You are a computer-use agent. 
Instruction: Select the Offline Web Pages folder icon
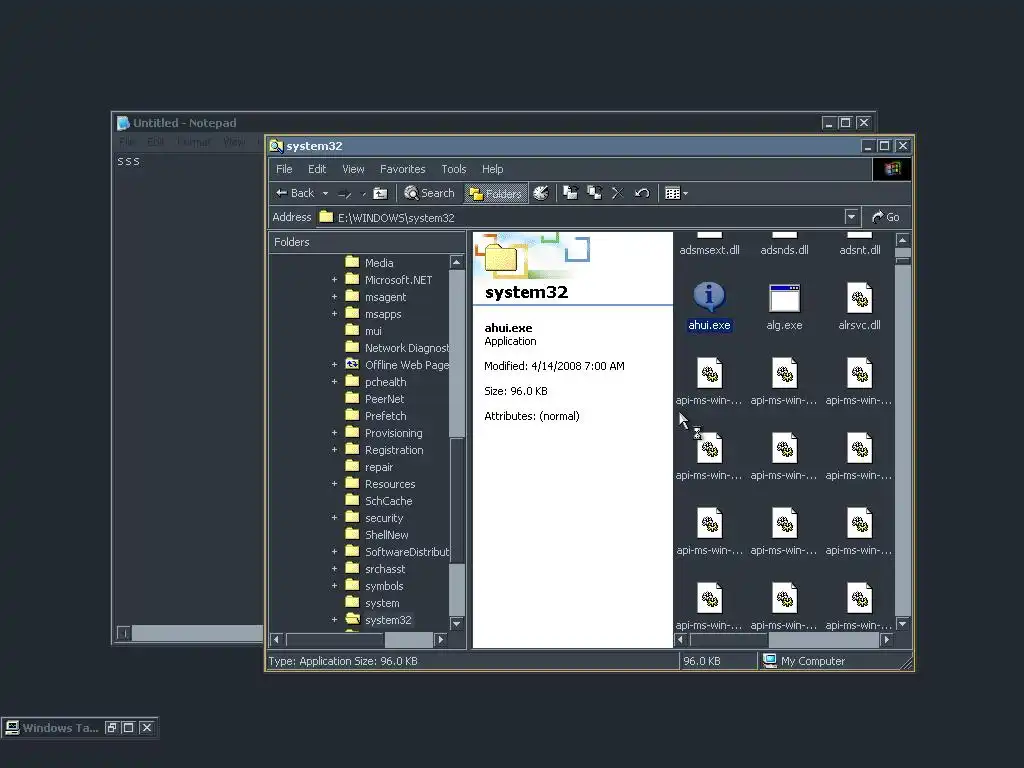tap(353, 364)
